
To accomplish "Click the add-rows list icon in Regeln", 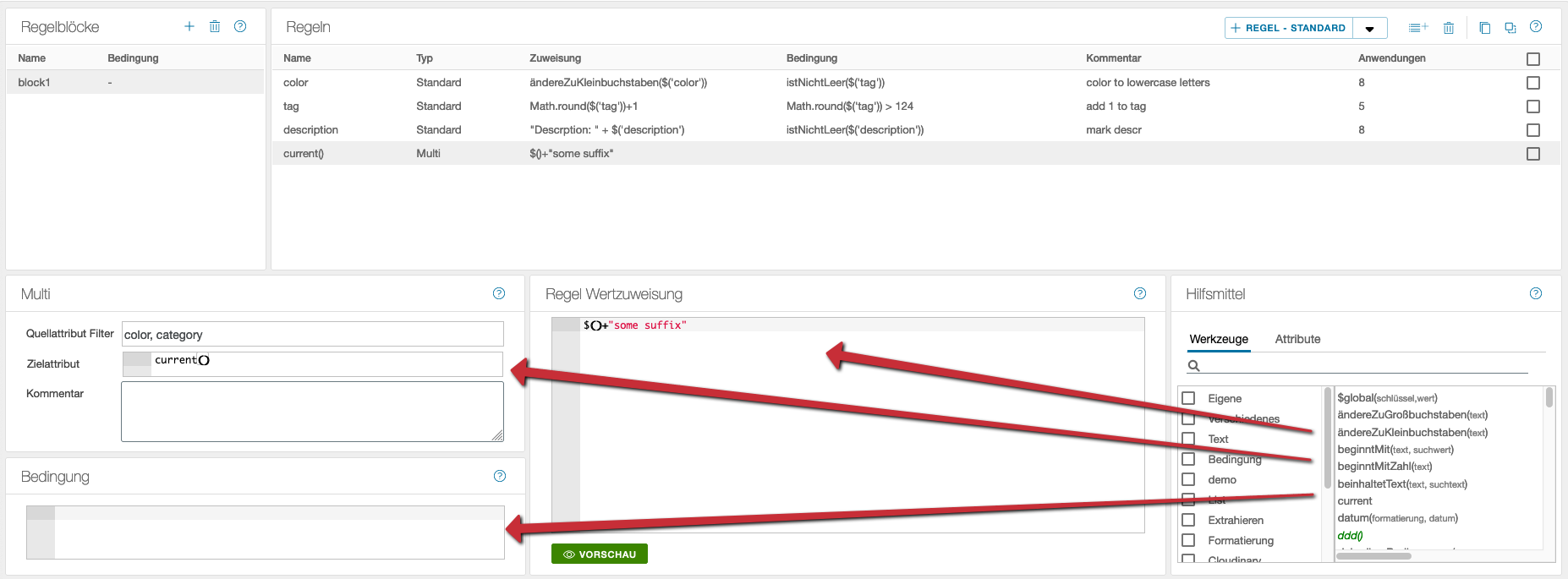I will click(x=1417, y=28).
